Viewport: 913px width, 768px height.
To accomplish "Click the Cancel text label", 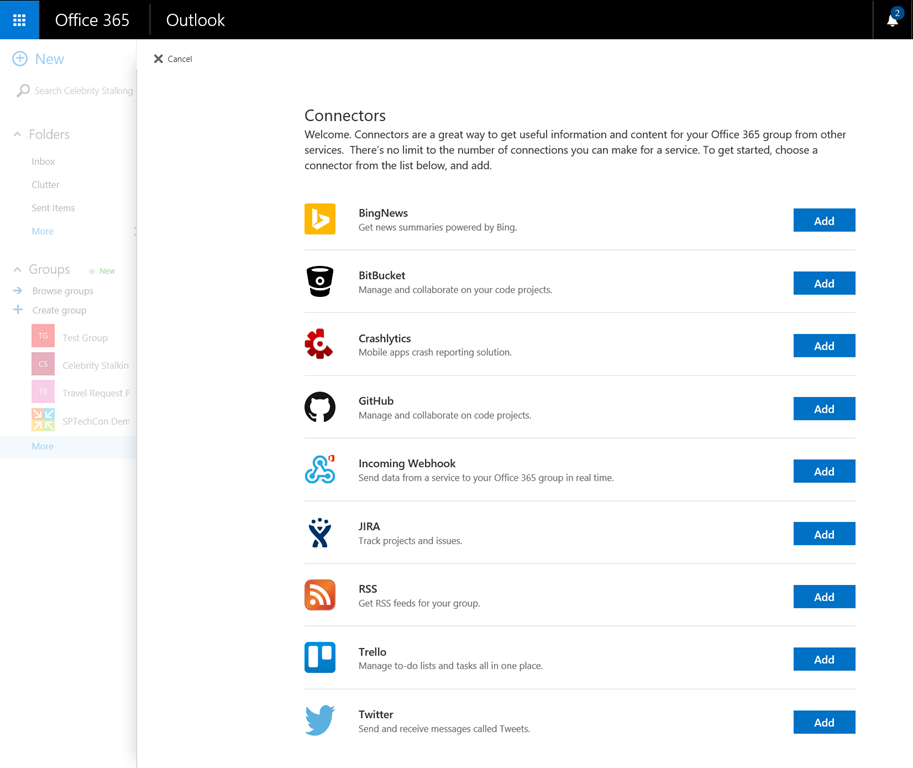I will pos(180,59).
